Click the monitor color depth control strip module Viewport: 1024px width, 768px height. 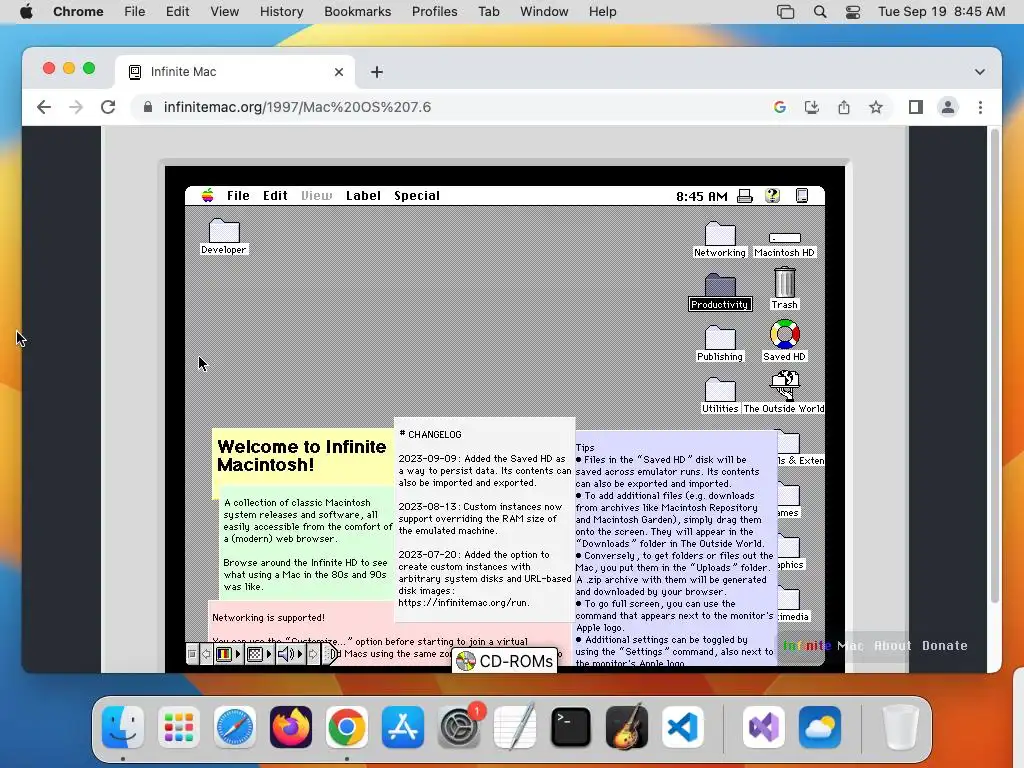(223, 654)
